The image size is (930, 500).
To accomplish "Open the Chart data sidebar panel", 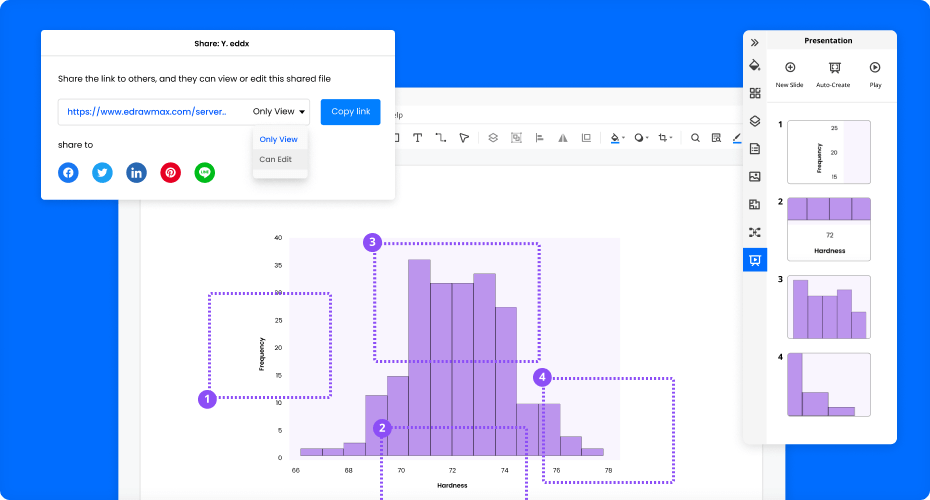I will click(x=754, y=205).
